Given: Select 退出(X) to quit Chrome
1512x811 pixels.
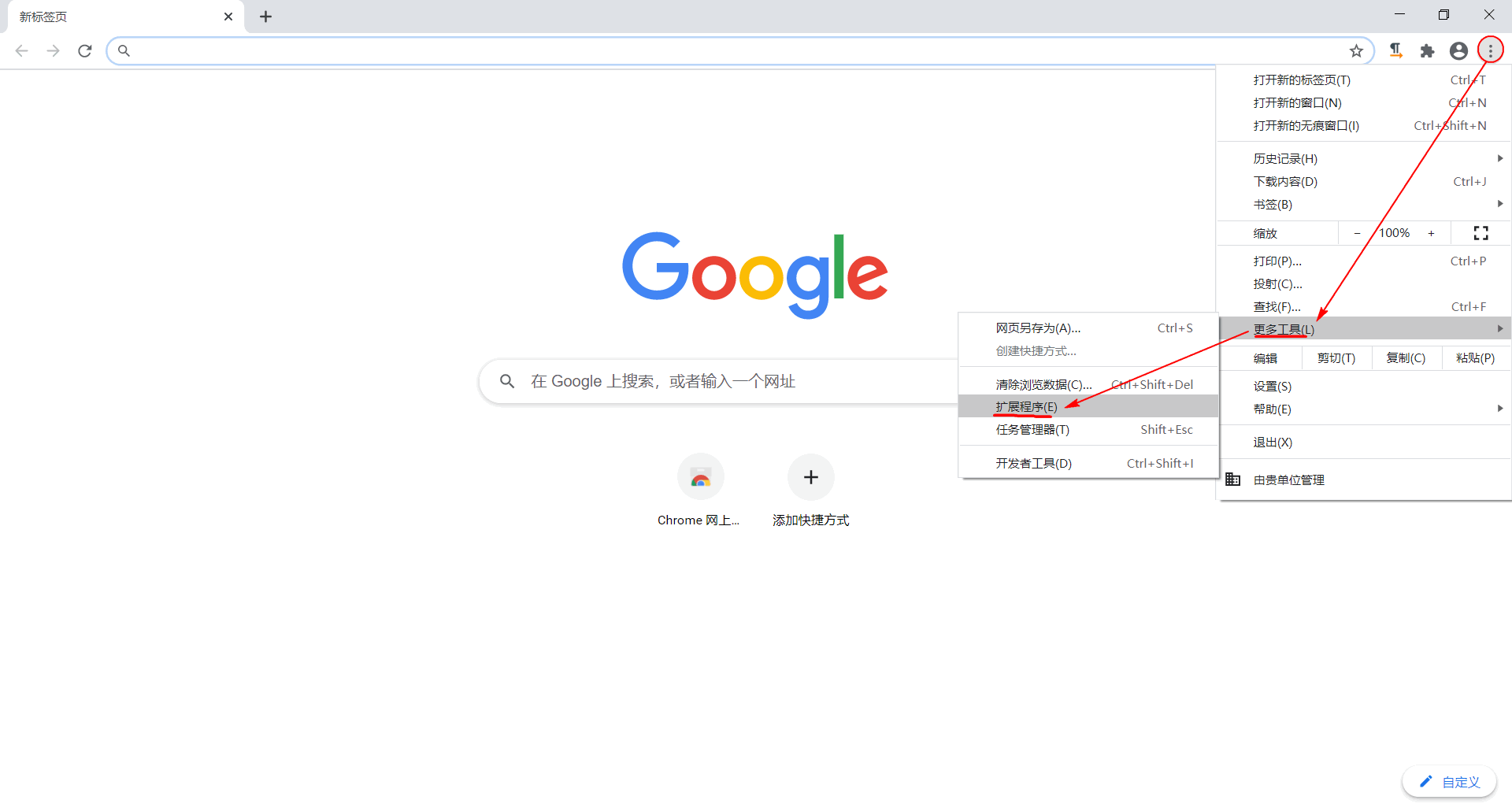Looking at the screenshot, I should tap(1365, 443).
